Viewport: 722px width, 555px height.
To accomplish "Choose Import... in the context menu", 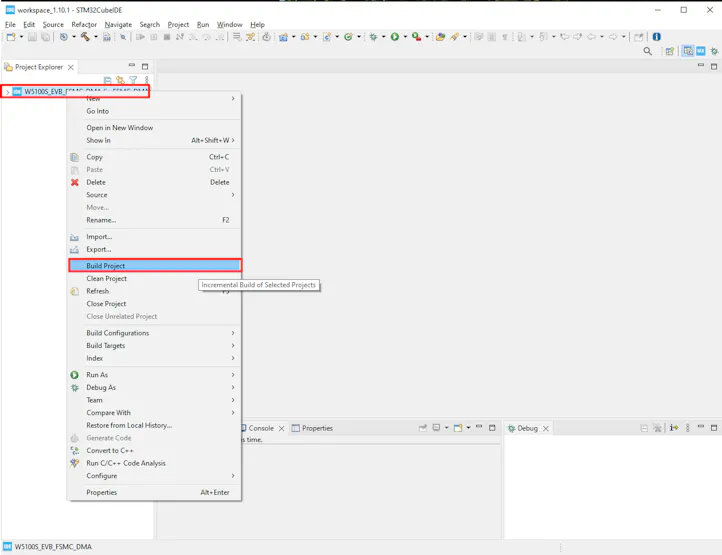I will coord(155,237).
